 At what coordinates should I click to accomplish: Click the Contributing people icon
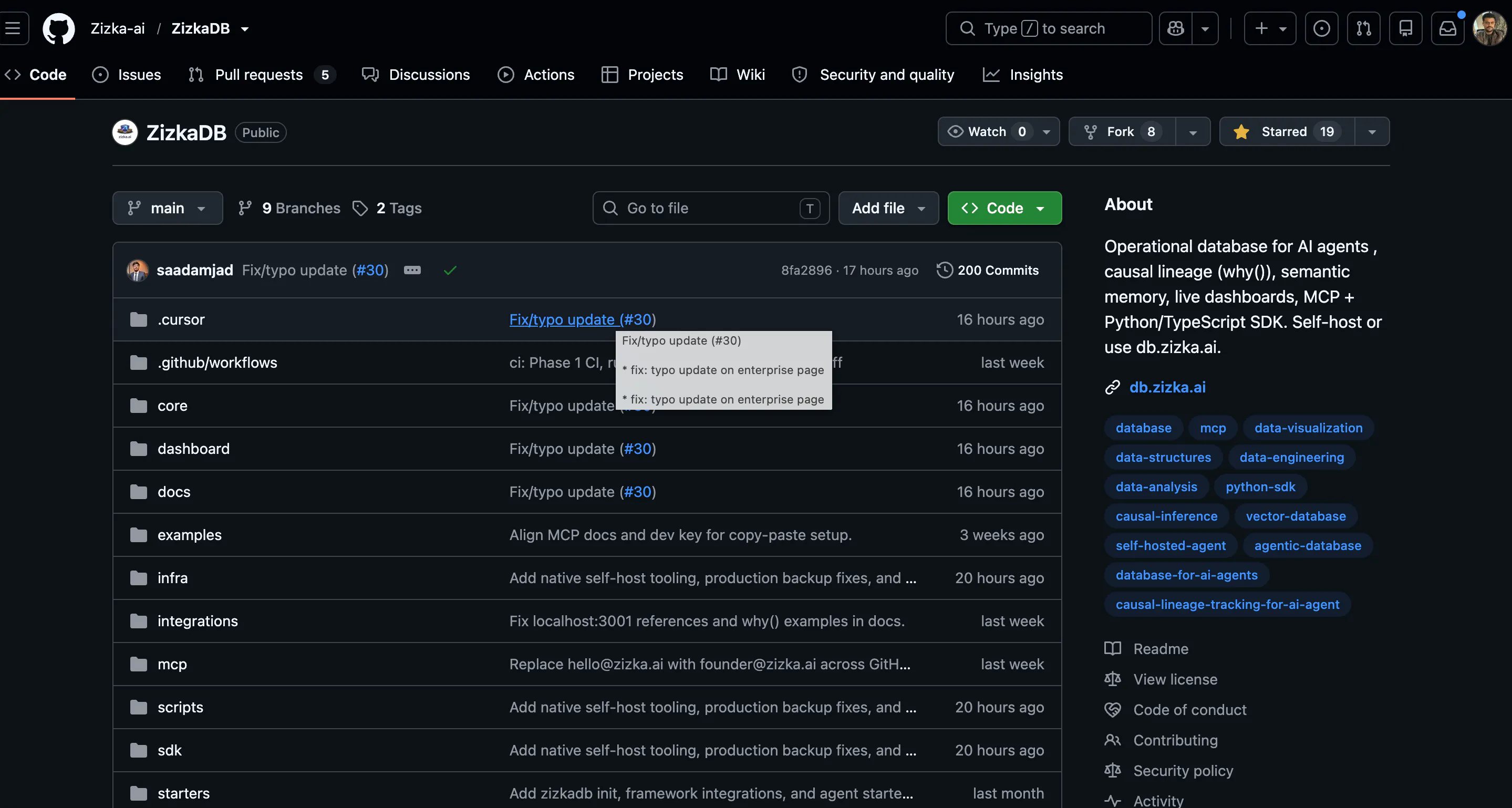[x=1112, y=740]
